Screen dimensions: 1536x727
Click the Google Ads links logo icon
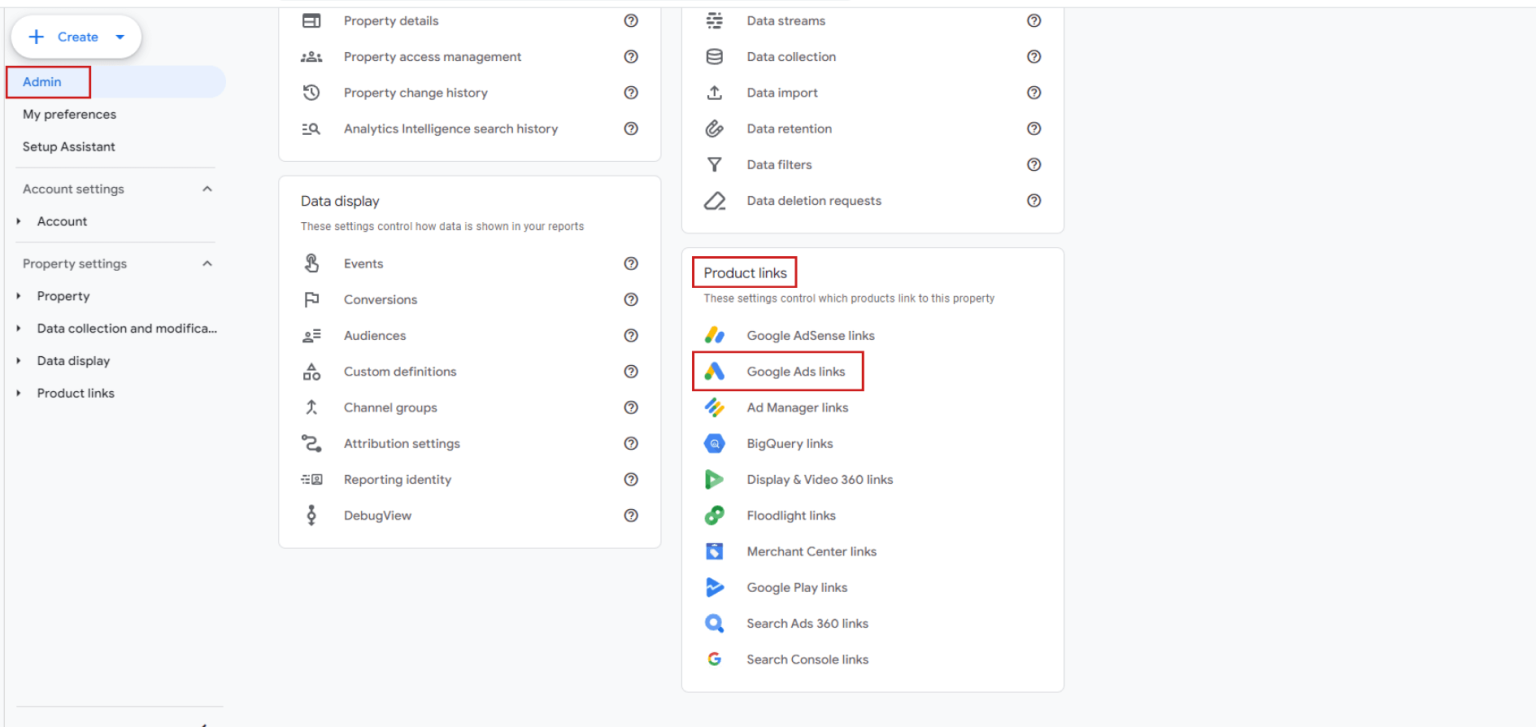click(x=714, y=371)
